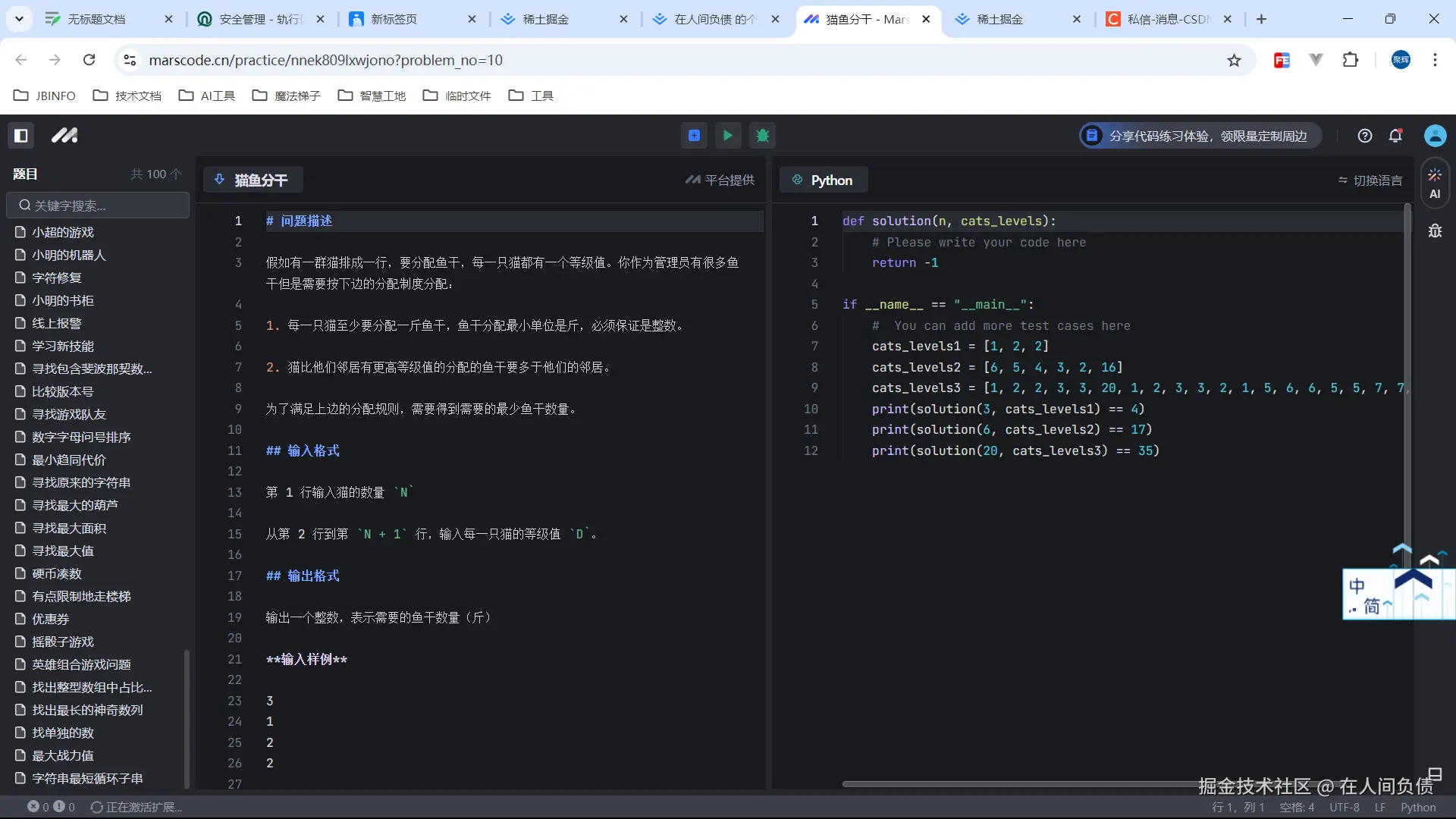The height and width of the screenshot is (819, 1456).
Task: Open the user avatar menu
Action: click(1435, 135)
